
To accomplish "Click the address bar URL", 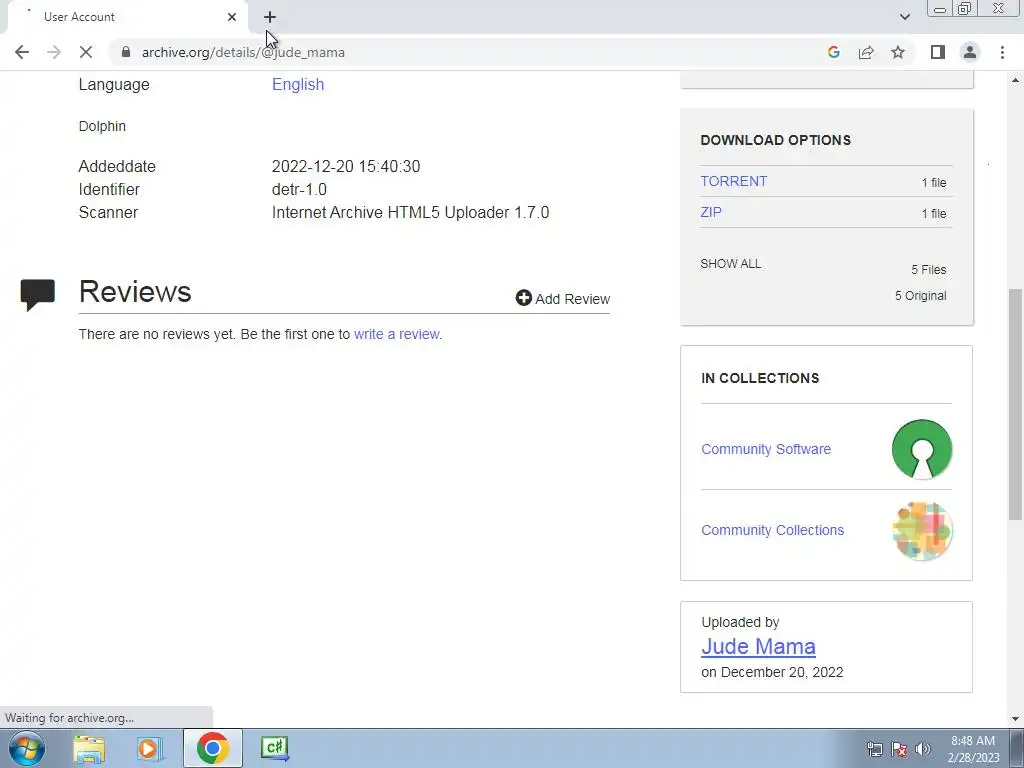I will tap(243, 52).
